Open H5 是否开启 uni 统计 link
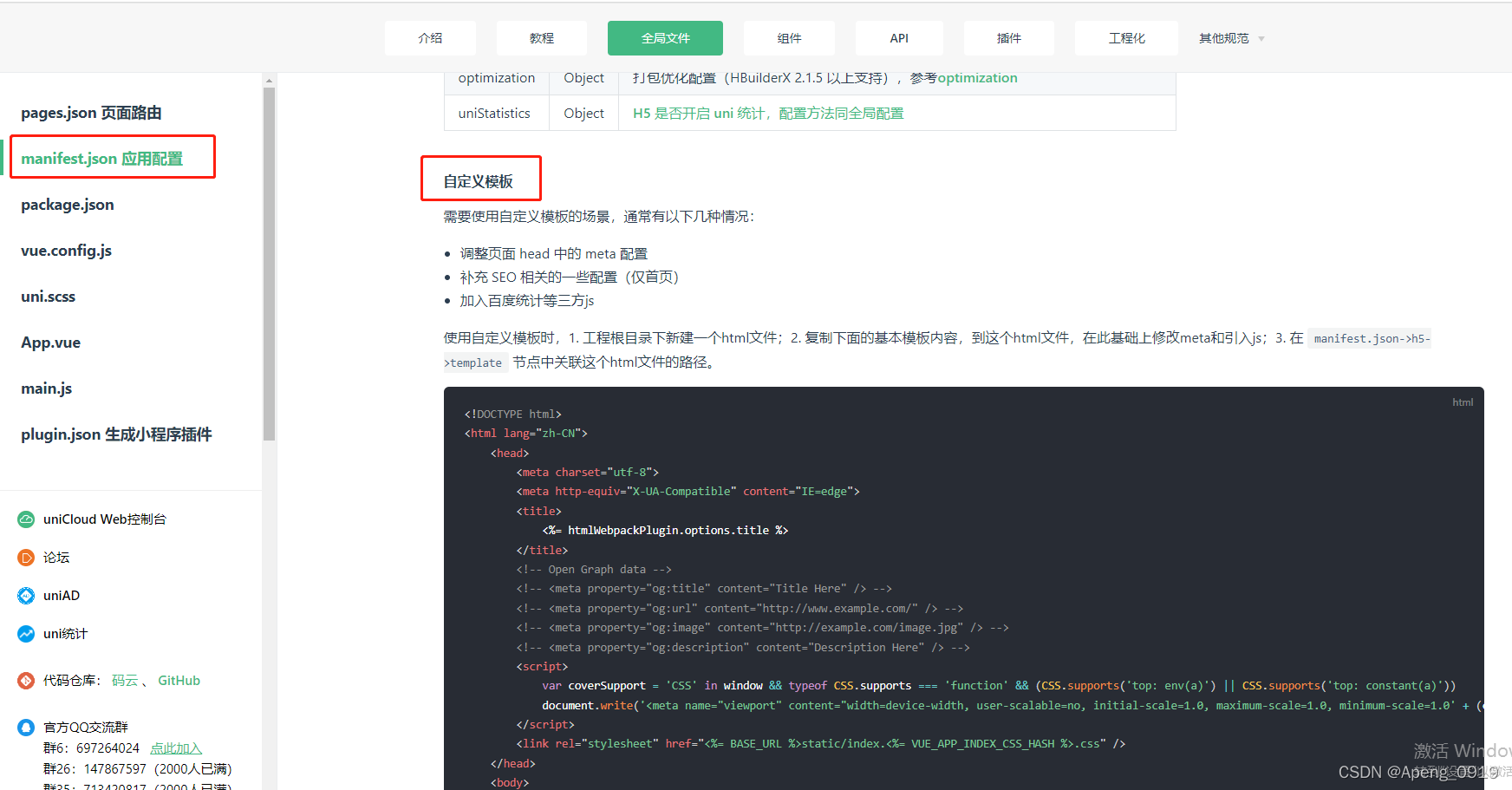This screenshot has width=1512, height=790. click(768, 114)
